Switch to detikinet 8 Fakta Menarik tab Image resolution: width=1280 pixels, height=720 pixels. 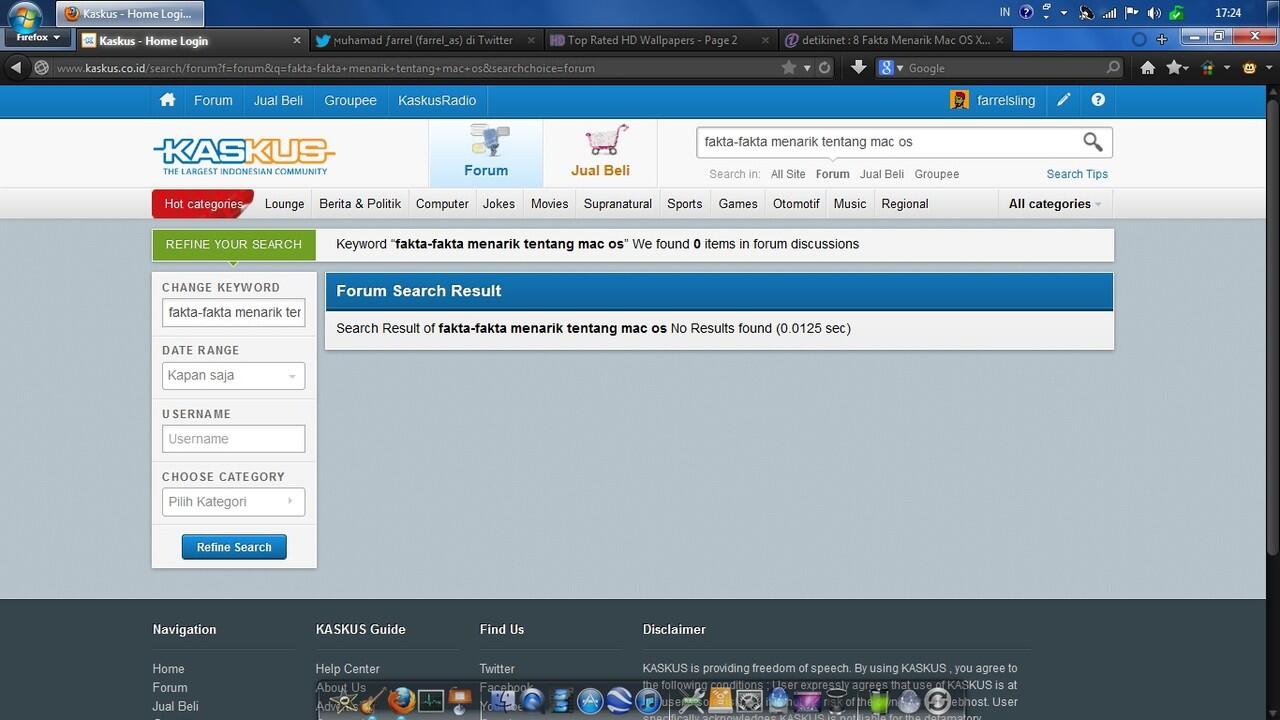[894, 40]
